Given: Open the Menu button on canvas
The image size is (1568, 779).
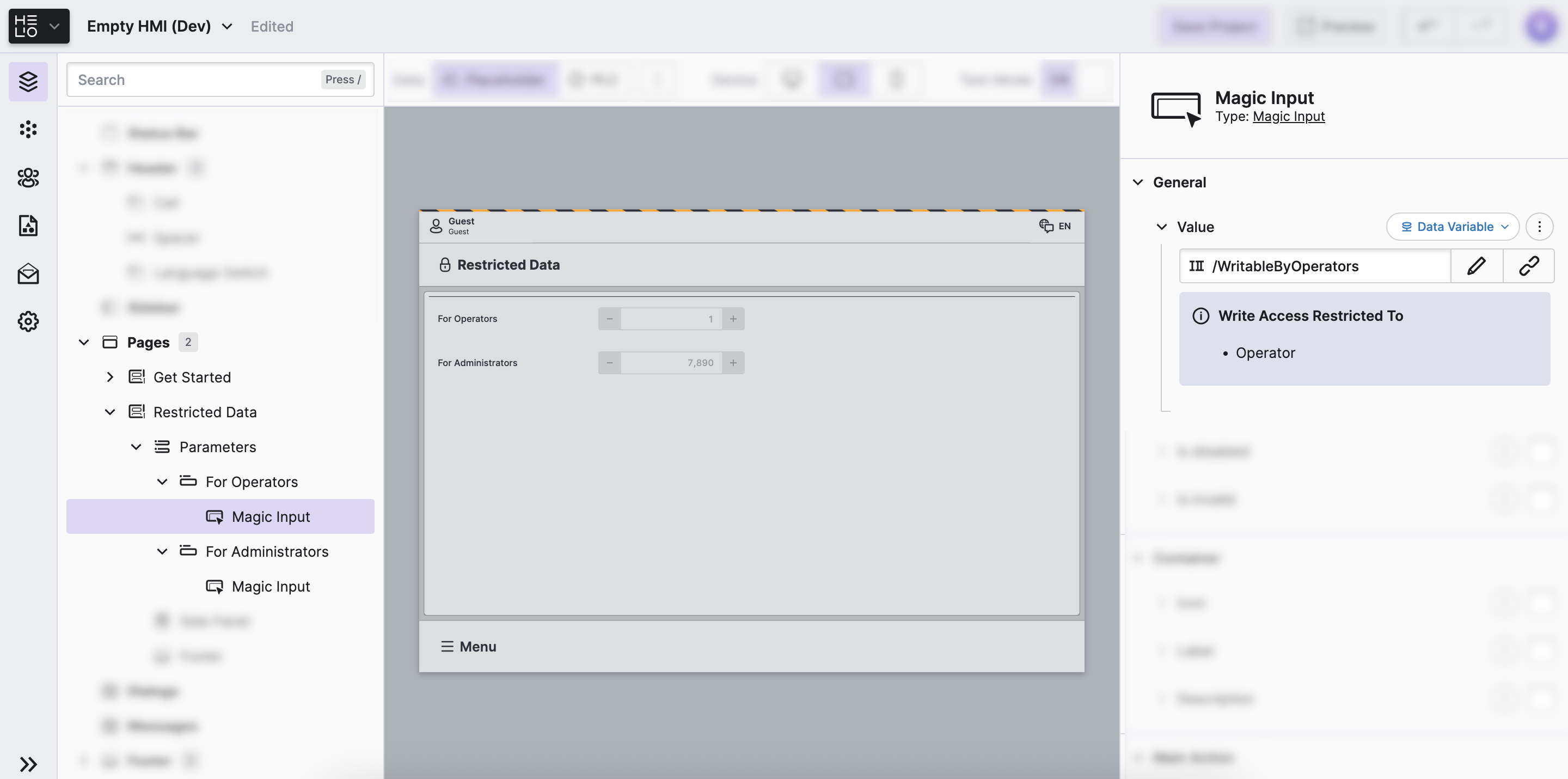Looking at the screenshot, I should click(468, 646).
